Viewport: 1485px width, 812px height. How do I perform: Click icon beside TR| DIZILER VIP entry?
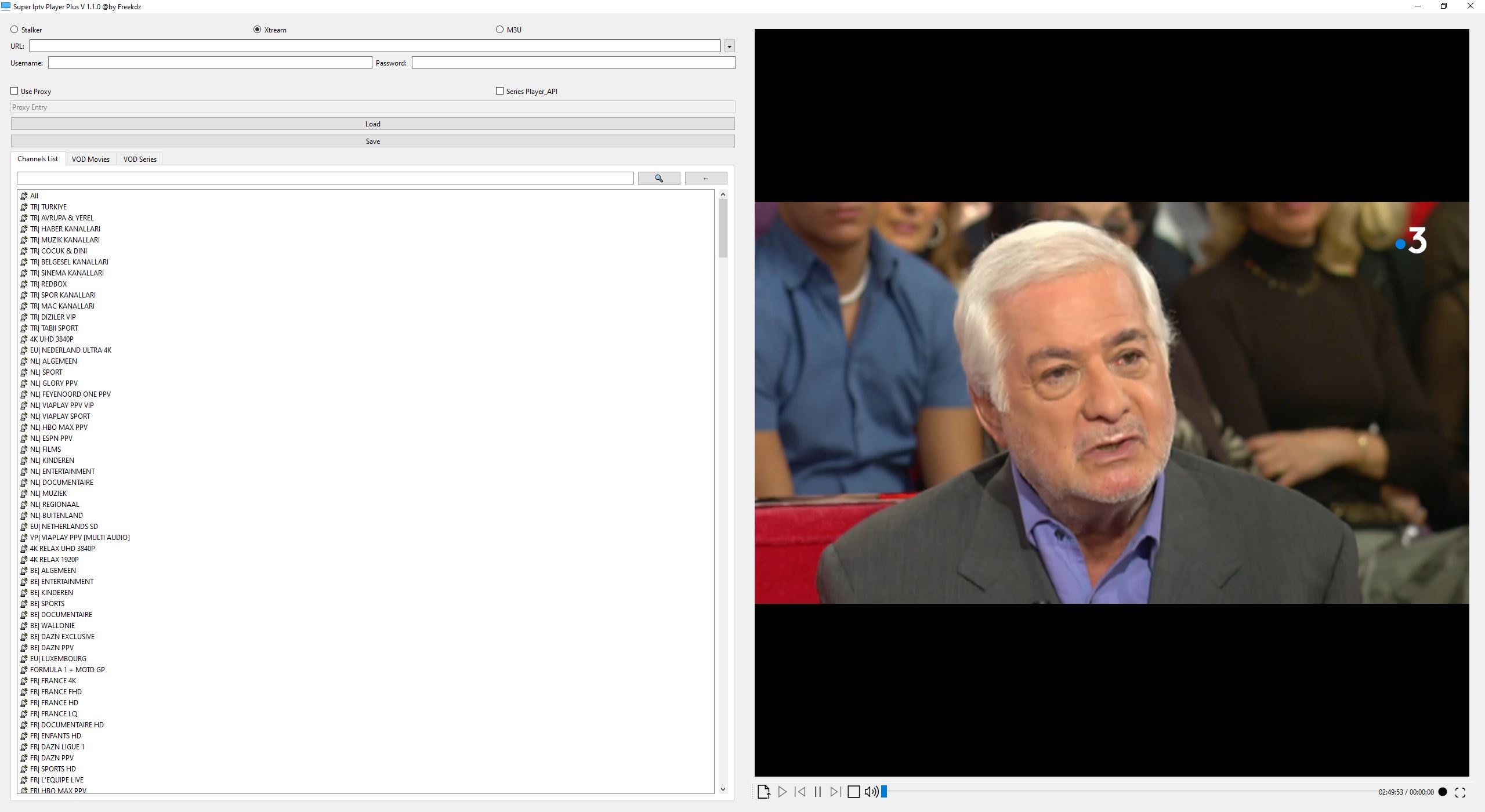point(24,317)
